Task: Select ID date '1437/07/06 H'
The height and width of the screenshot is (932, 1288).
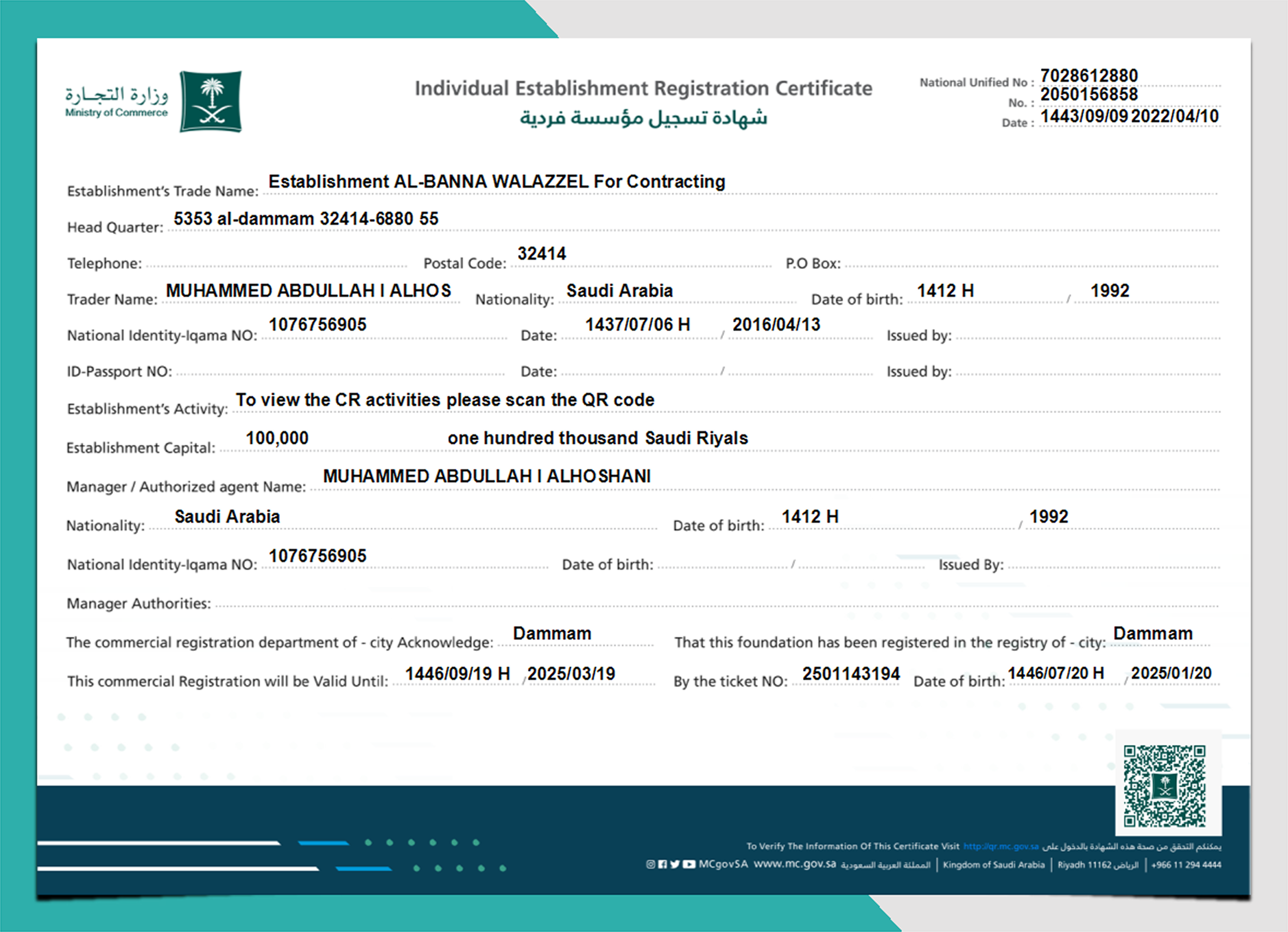Action: coord(638,325)
